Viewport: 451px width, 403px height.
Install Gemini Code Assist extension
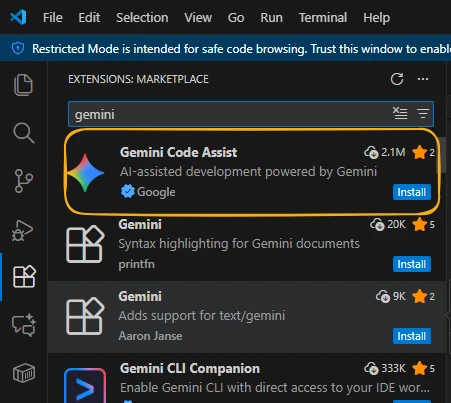(412, 192)
